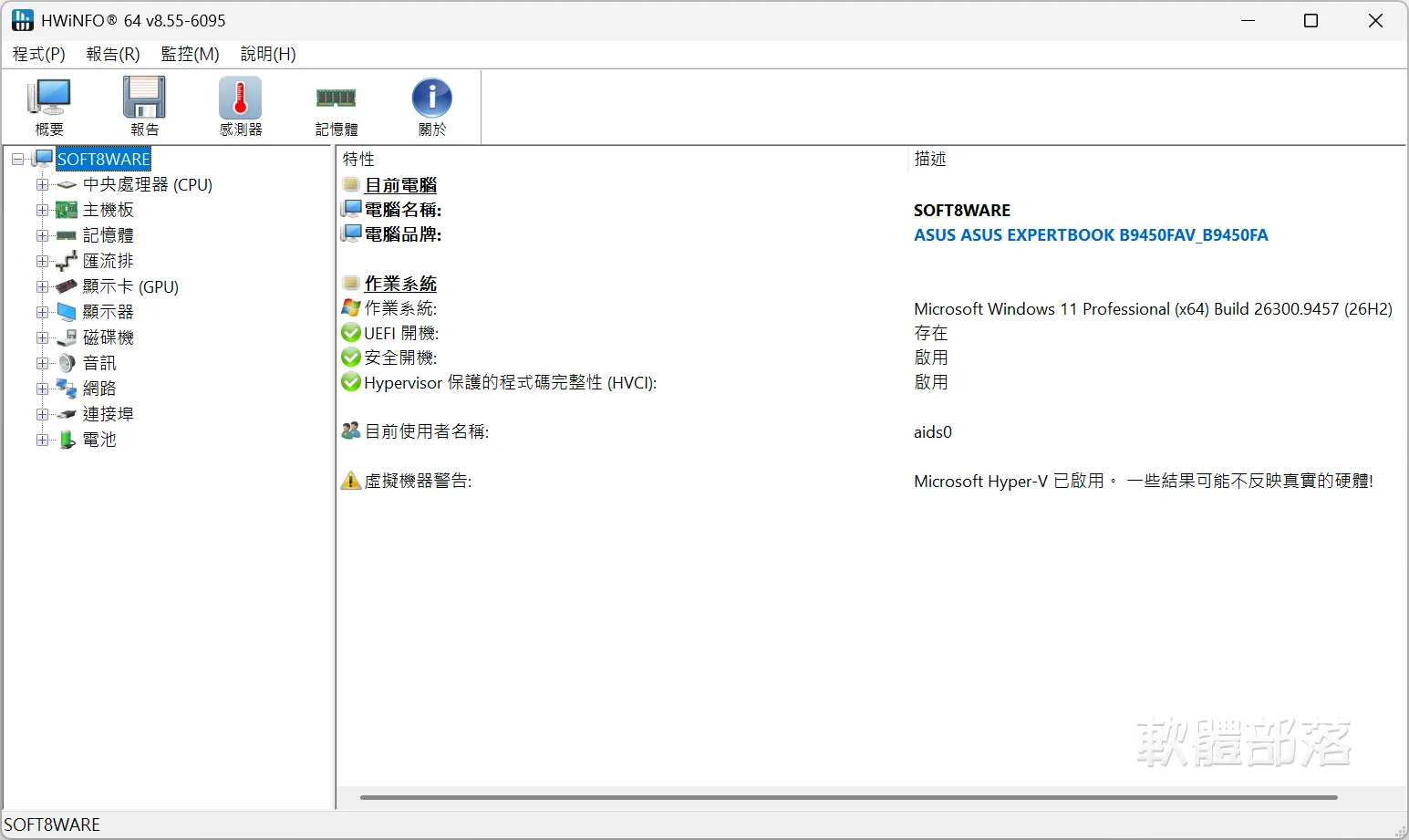Open the 概要 summary toolbar icon
Screen dimensions: 1409x840
point(49,98)
